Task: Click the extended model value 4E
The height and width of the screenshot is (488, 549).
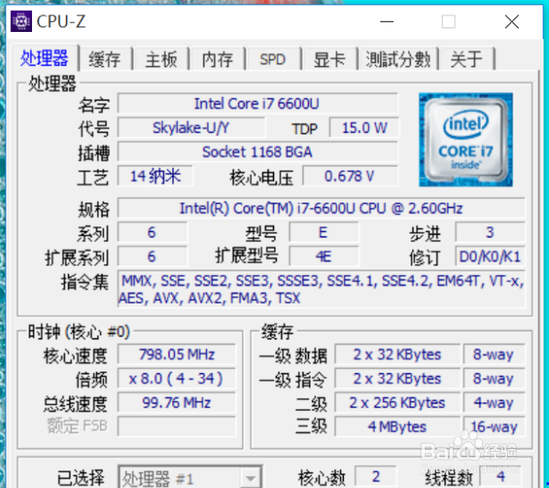Action: [324, 257]
